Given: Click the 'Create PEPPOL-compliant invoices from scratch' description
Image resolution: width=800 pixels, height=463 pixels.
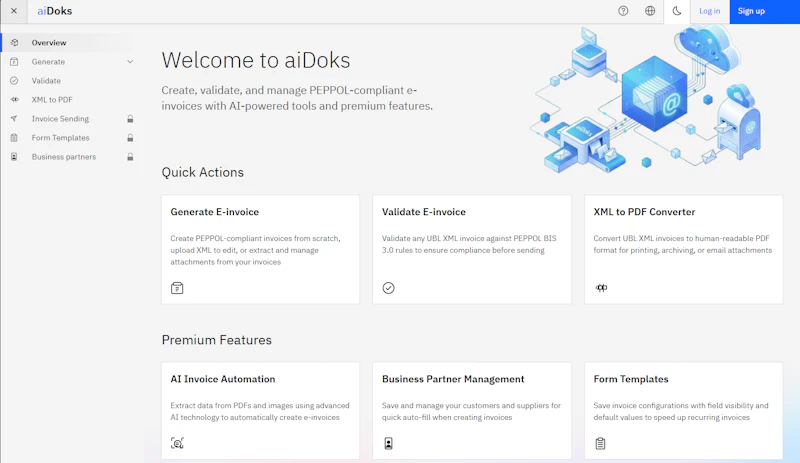Looking at the screenshot, I should [x=255, y=250].
